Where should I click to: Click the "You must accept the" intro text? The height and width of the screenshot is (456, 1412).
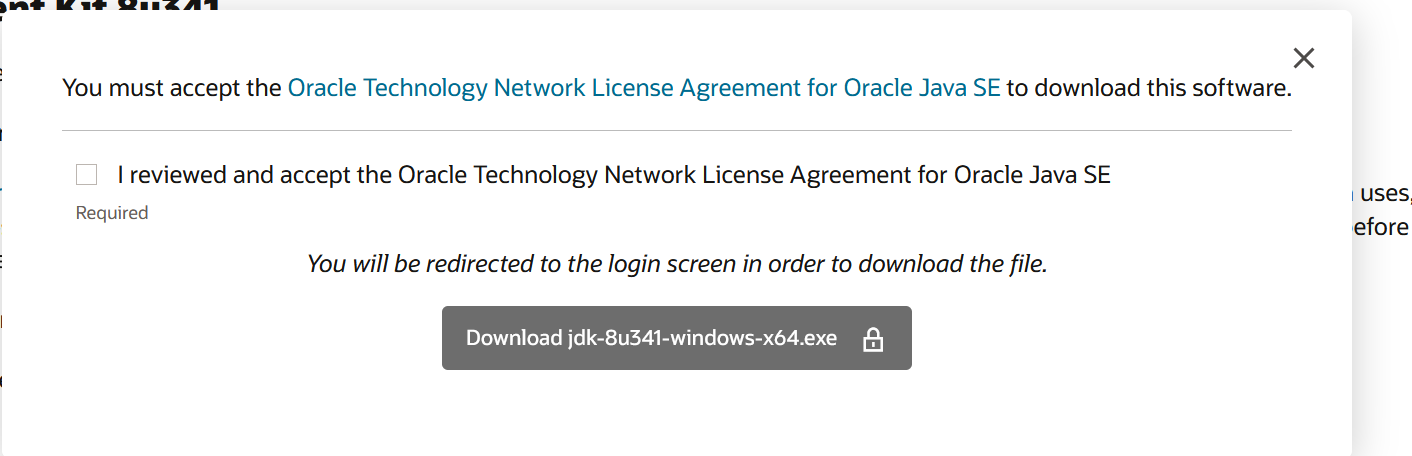click(x=172, y=88)
